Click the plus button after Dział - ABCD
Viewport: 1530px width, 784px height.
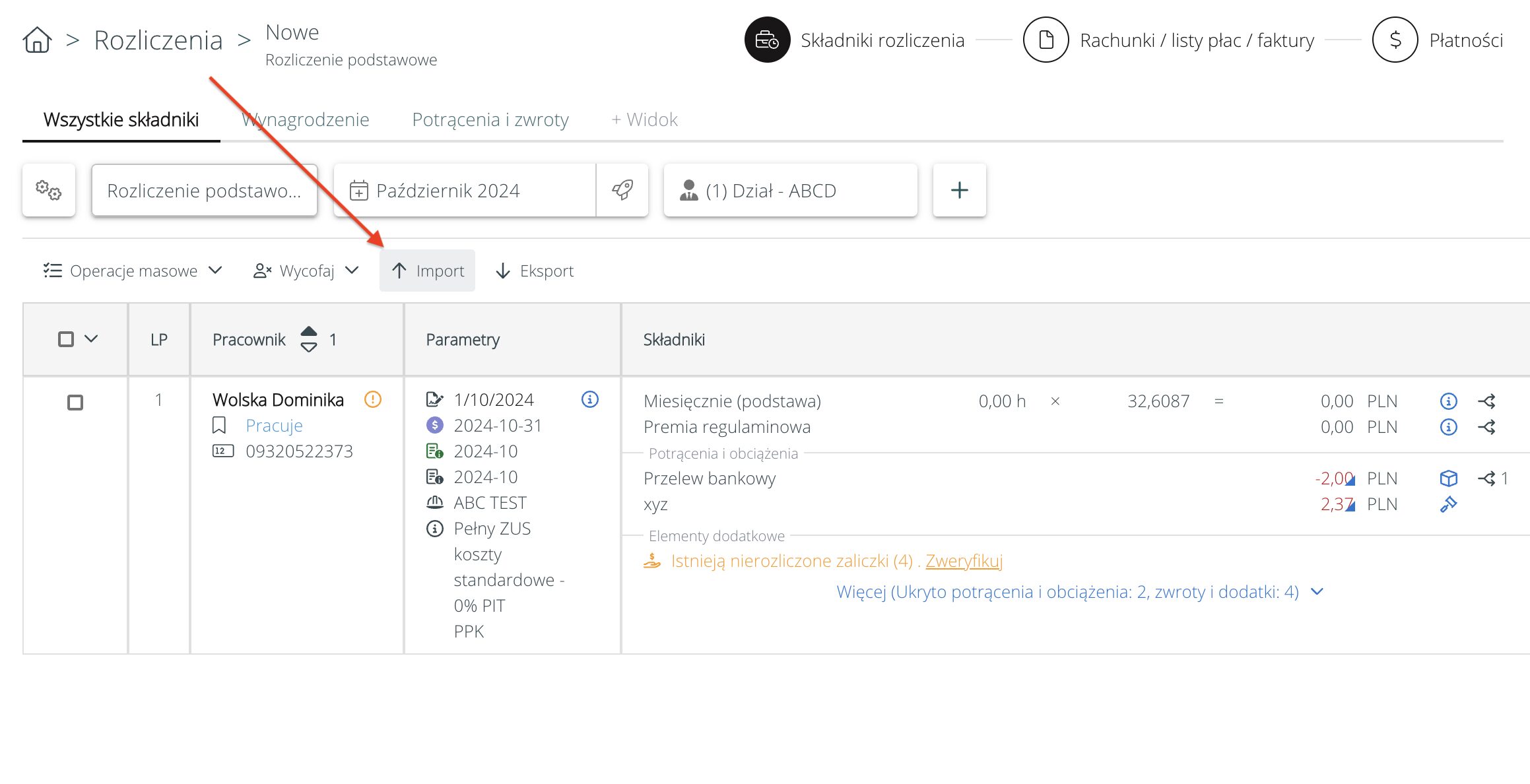pyautogui.click(x=959, y=191)
